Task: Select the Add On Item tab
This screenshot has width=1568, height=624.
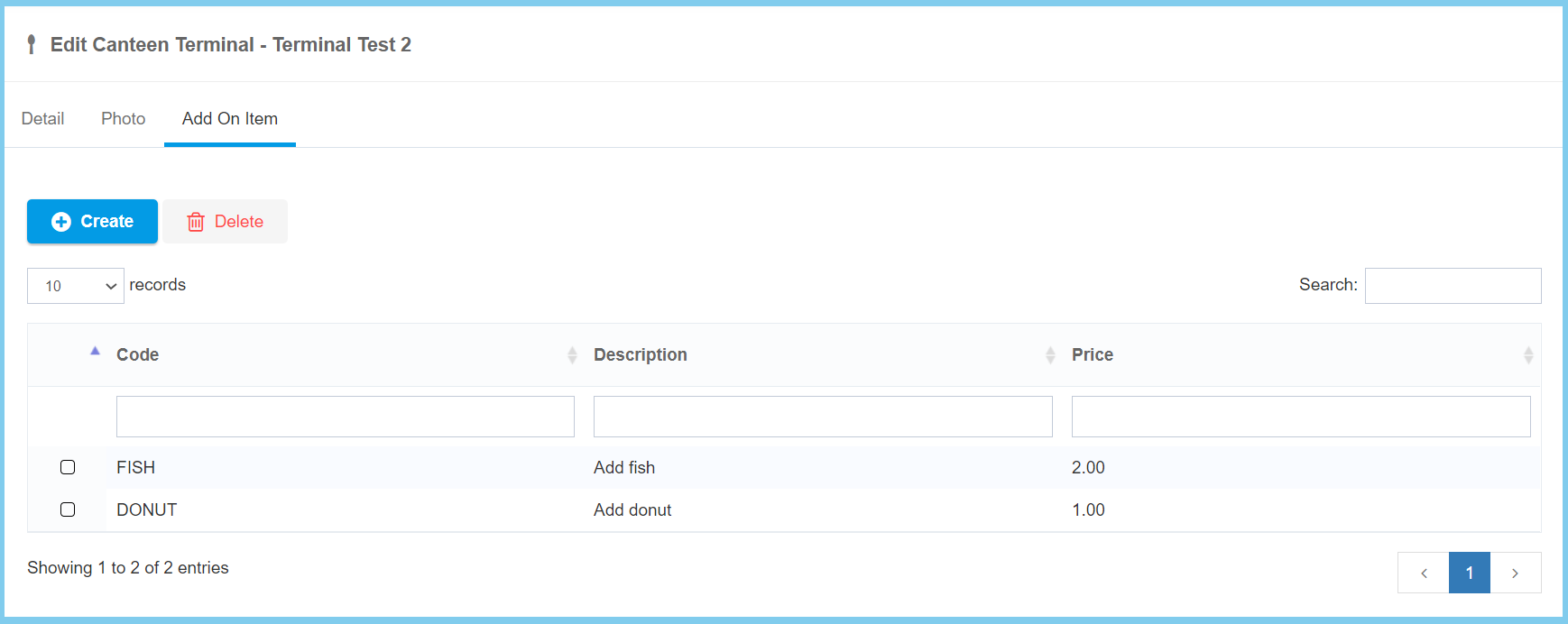Action: 230,119
